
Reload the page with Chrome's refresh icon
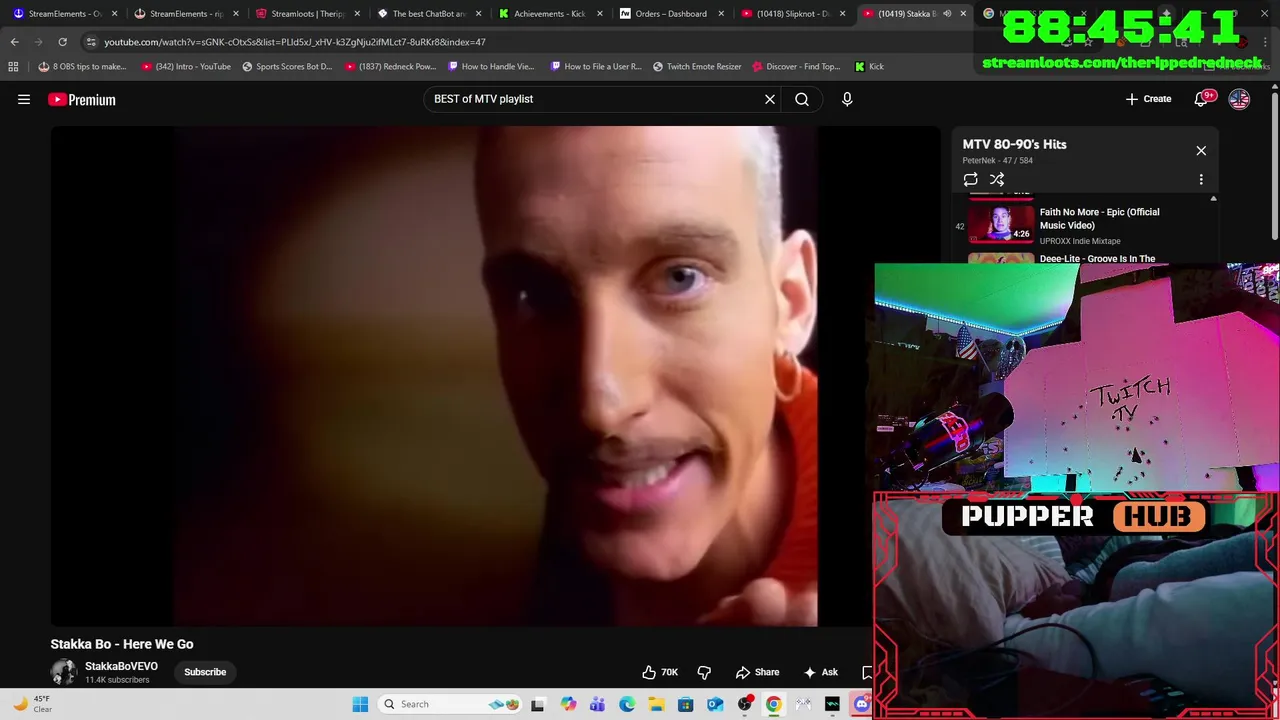[x=62, y=42]
